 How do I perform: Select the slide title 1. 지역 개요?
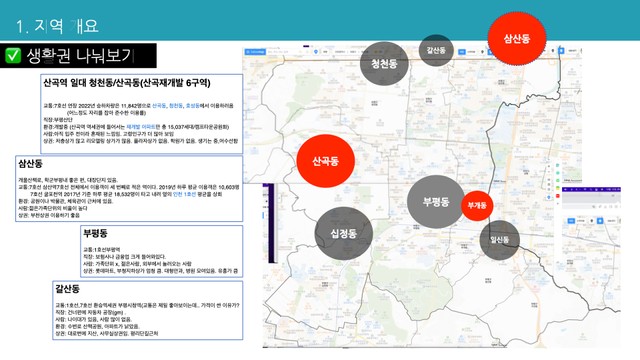point(57,27)
